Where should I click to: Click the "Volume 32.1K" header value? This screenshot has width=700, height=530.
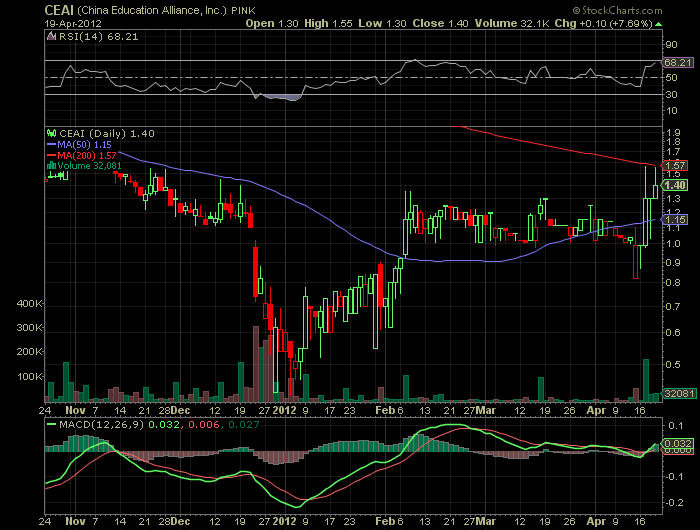point(512,24)
